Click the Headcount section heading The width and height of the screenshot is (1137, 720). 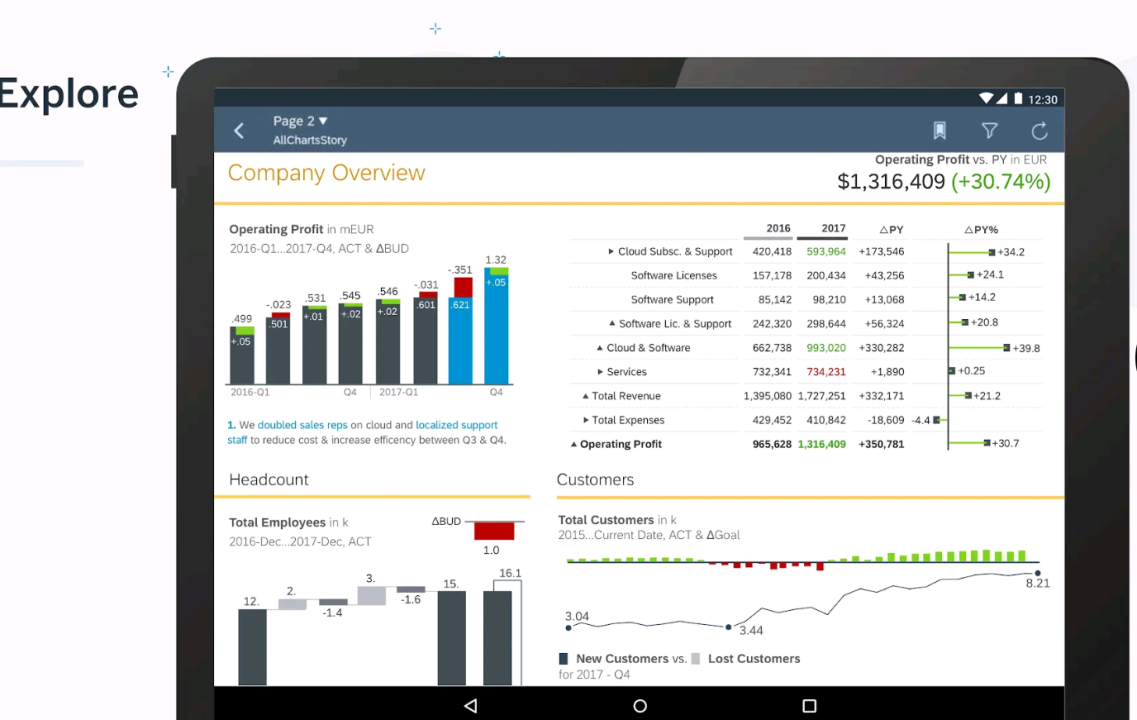pos(269,480)
